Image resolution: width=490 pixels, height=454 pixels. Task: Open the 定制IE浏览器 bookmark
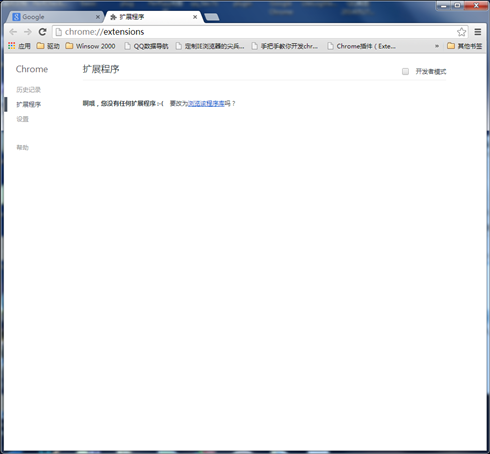point(210,46)
